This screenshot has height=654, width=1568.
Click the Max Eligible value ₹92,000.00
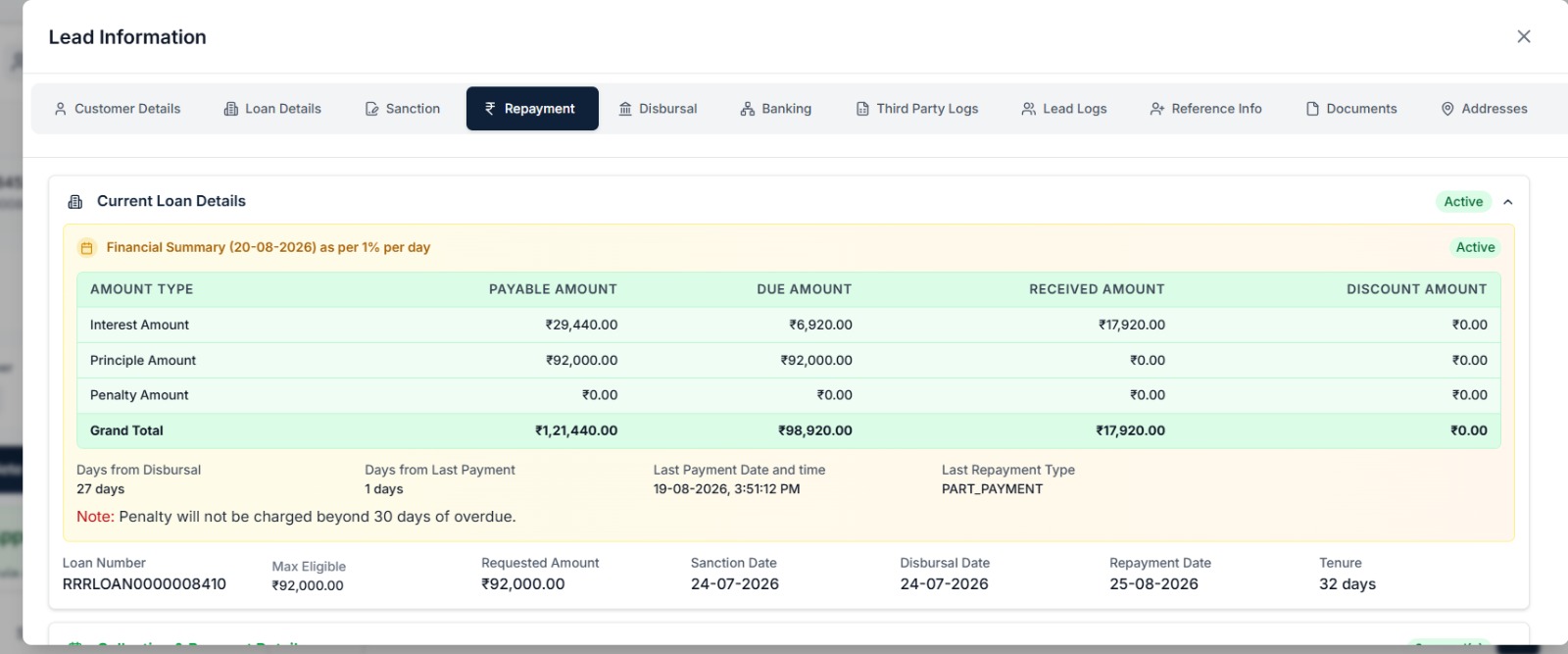[x=308, y=586]
